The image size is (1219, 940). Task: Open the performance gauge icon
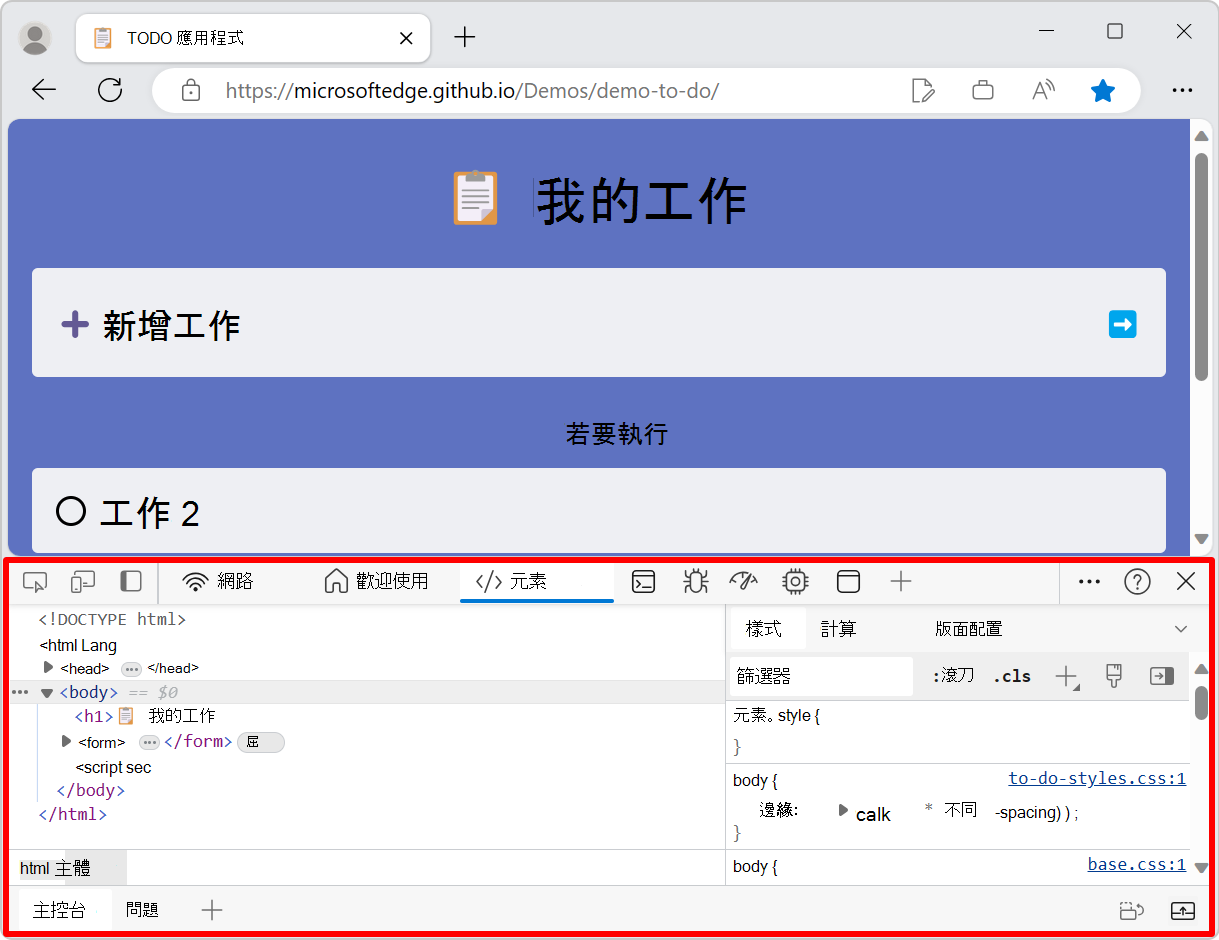744,581
